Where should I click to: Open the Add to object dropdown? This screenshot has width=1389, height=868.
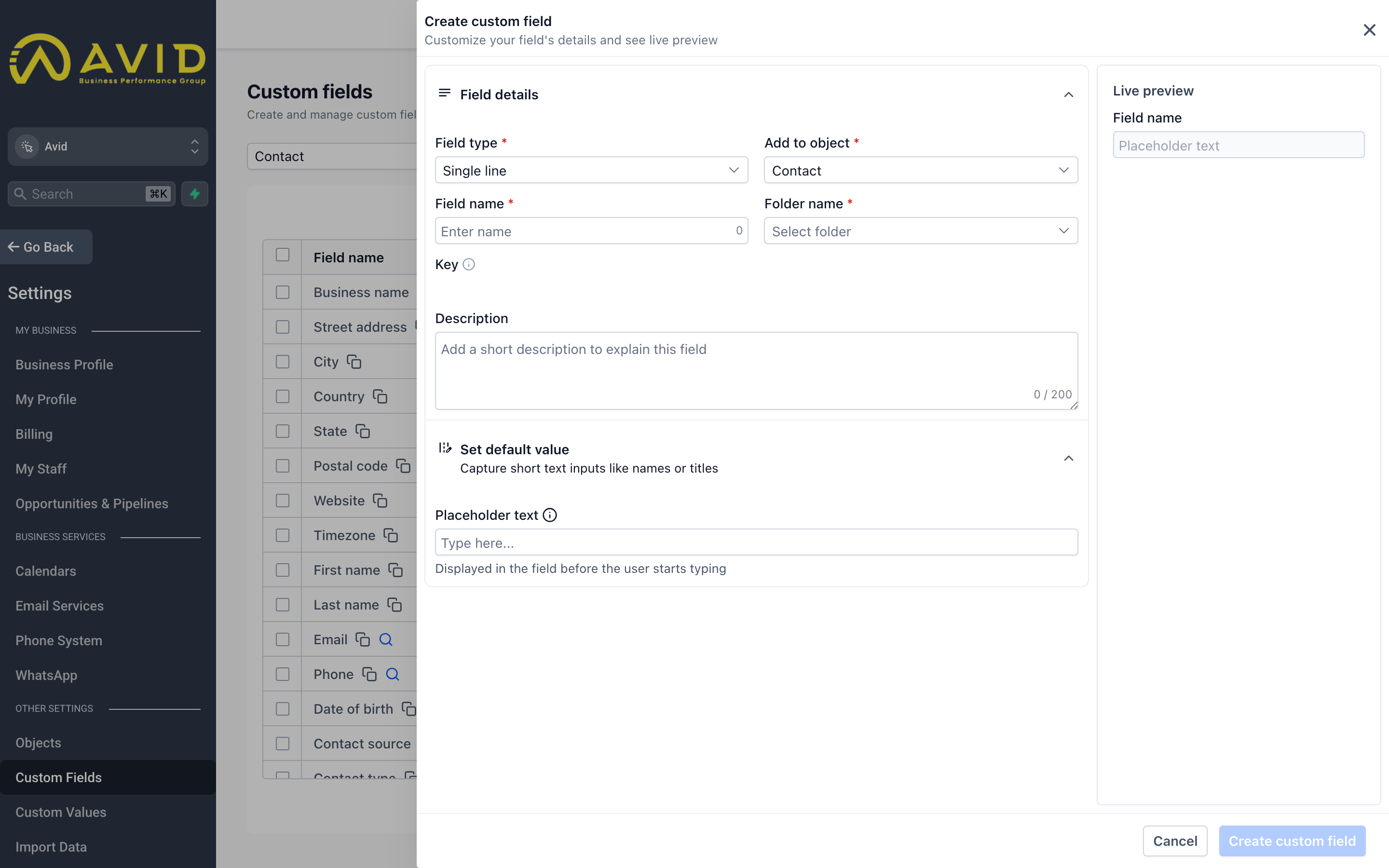coord(921,171)
